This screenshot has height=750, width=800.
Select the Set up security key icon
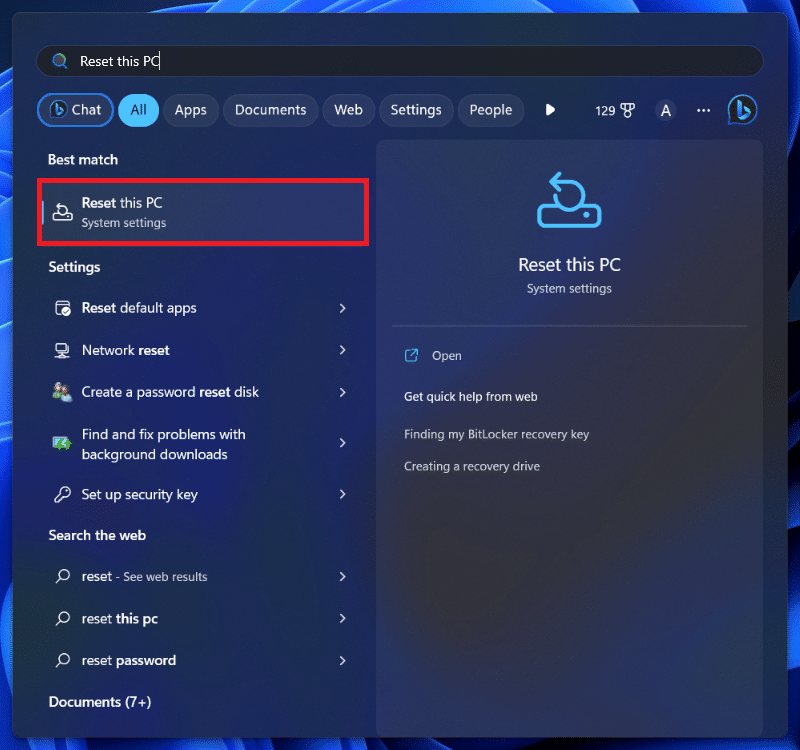click(x=63, y=494)
